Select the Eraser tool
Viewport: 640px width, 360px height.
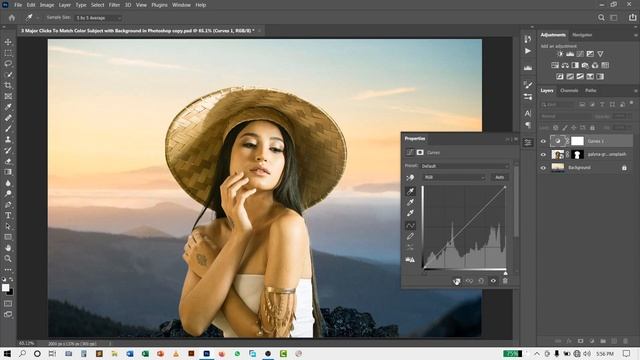pos(8,161)
